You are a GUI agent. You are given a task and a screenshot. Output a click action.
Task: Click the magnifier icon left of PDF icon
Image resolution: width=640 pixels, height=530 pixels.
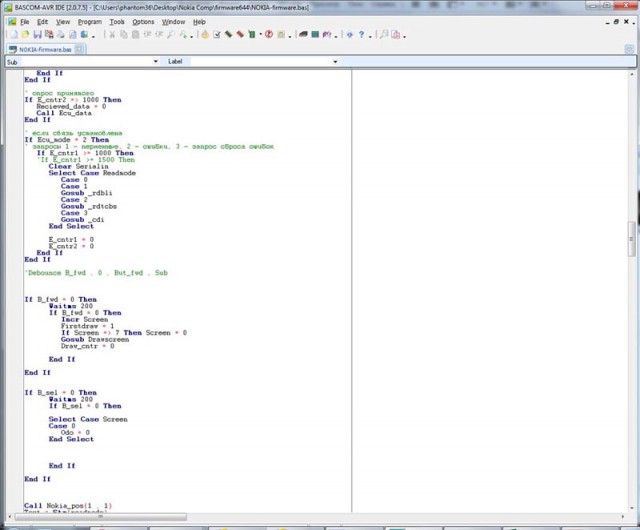384,35
